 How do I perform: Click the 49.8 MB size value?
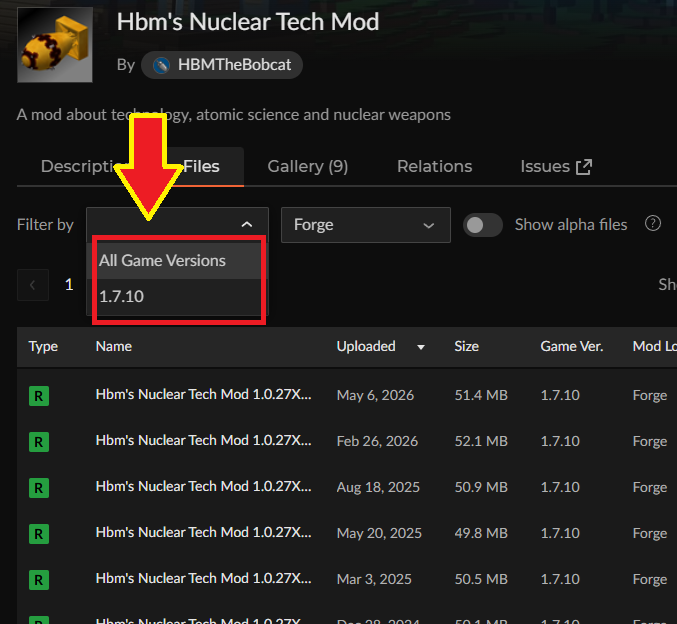(481, 533)
